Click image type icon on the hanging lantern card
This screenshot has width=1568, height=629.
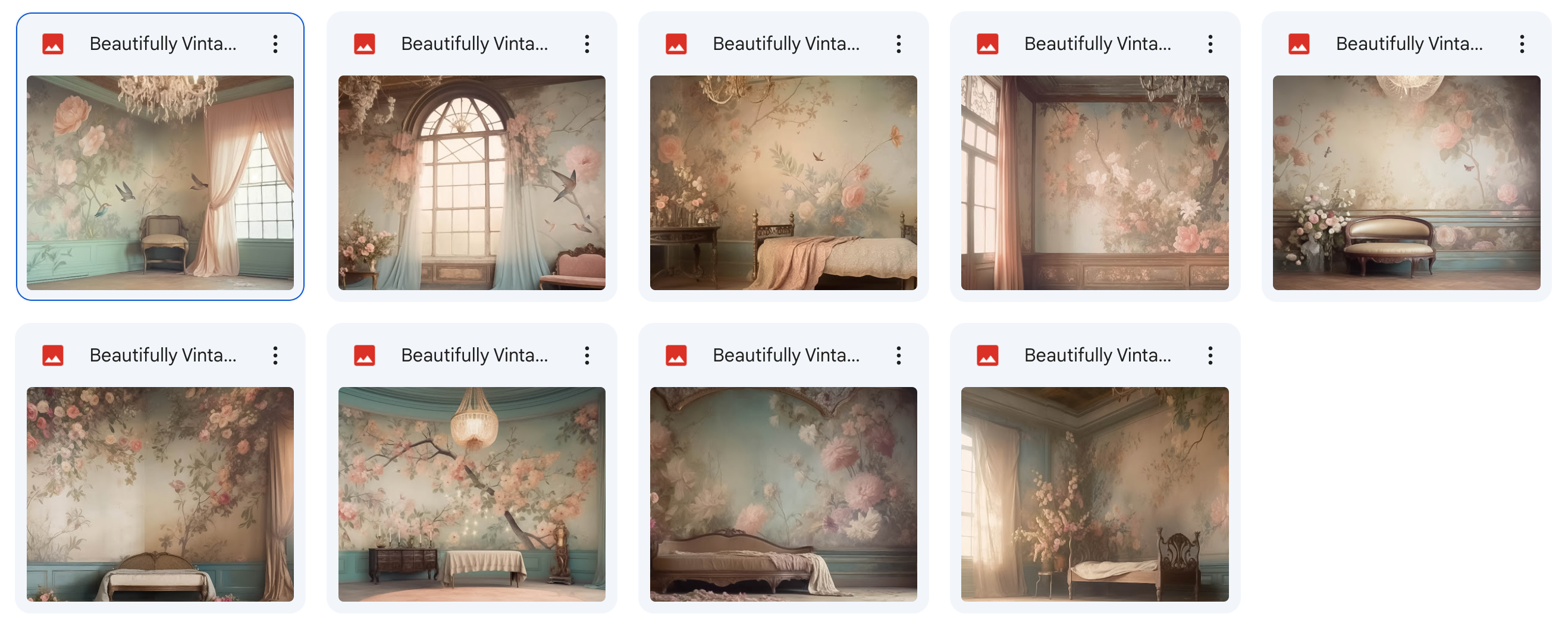tap(365, 356)
